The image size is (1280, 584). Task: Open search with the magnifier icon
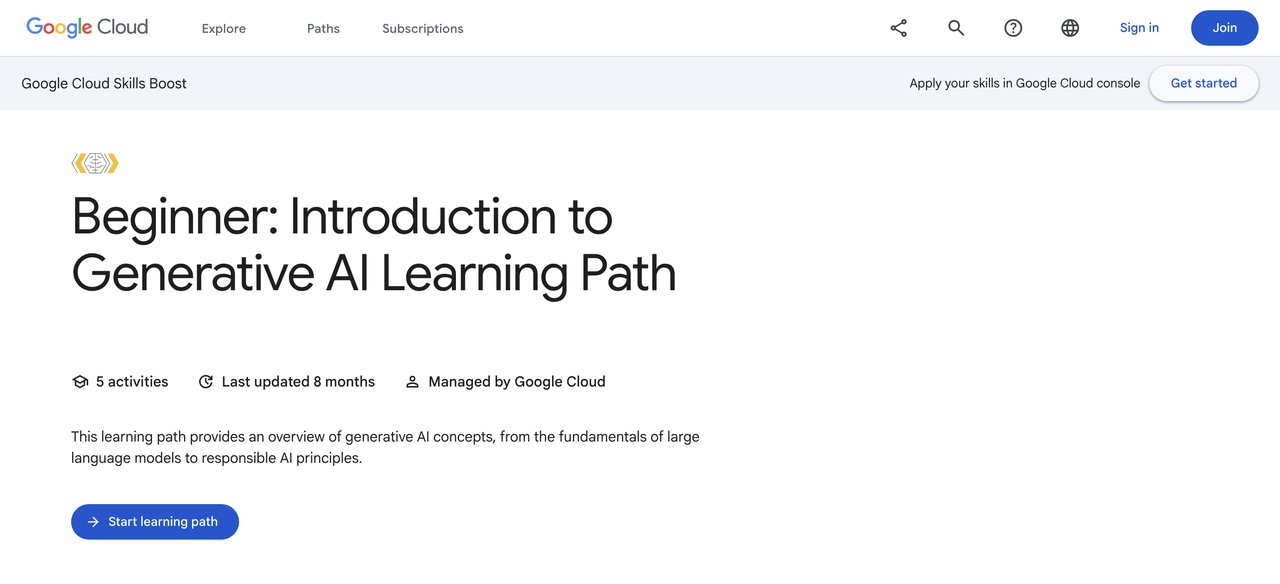point(956,28)
